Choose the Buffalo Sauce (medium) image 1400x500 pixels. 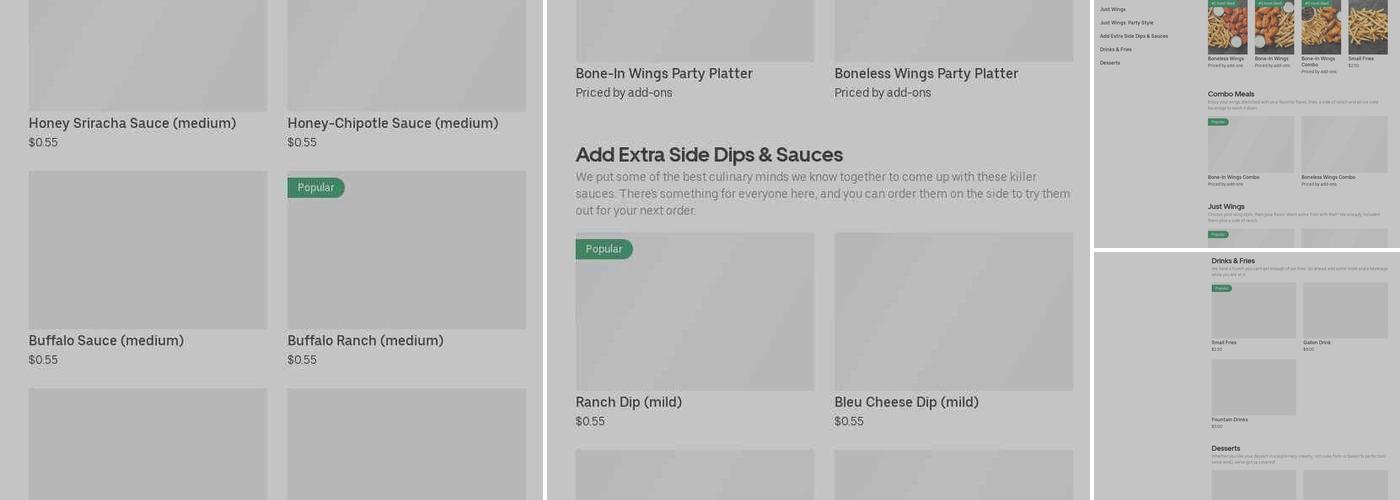148,250
